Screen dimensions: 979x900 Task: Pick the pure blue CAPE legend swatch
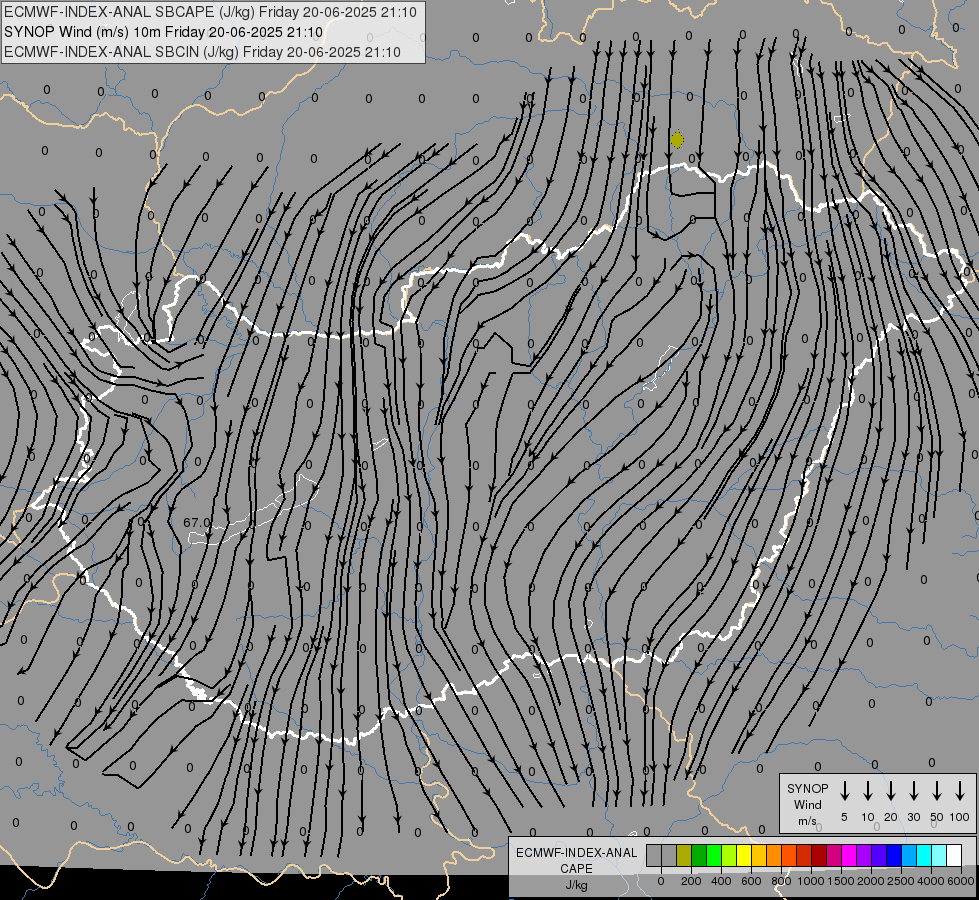point(894,856)
